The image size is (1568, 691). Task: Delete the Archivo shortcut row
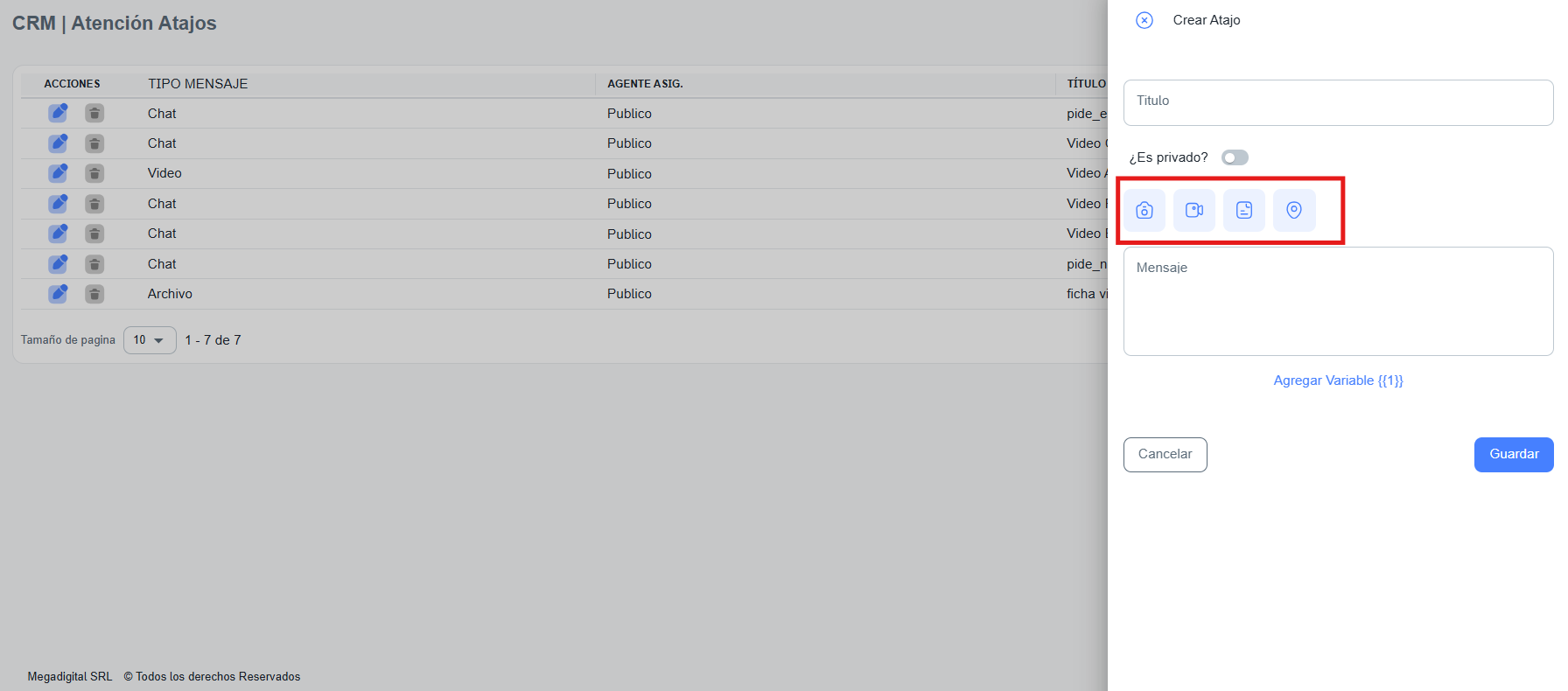tap(94, 294)
